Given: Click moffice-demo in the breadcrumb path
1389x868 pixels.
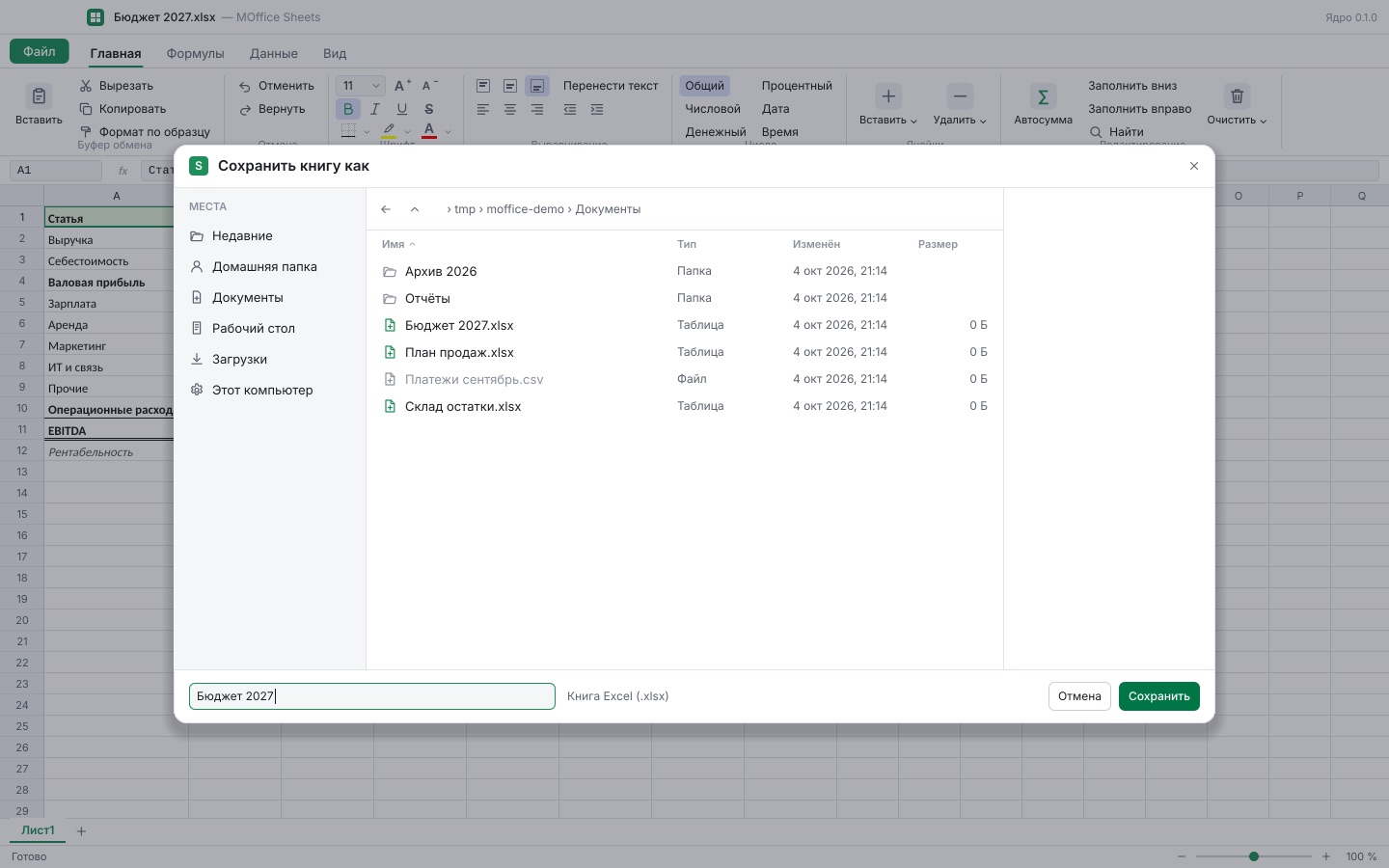Looking at the screenshot, I should (525, 209).
